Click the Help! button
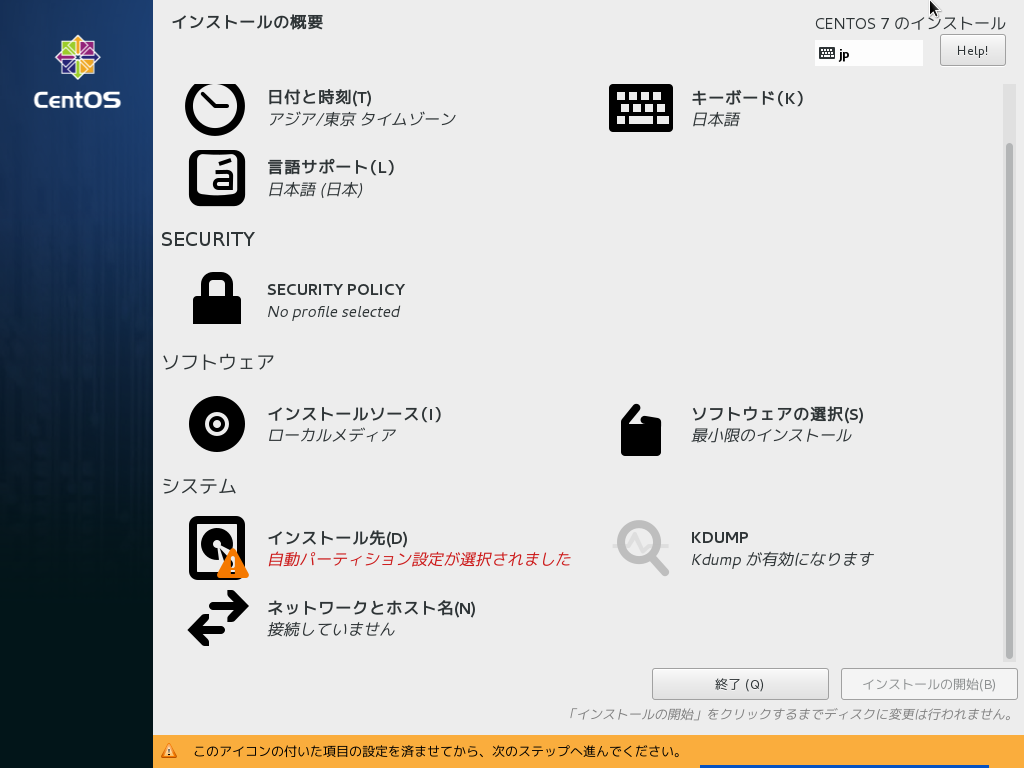 pos(972,50)
